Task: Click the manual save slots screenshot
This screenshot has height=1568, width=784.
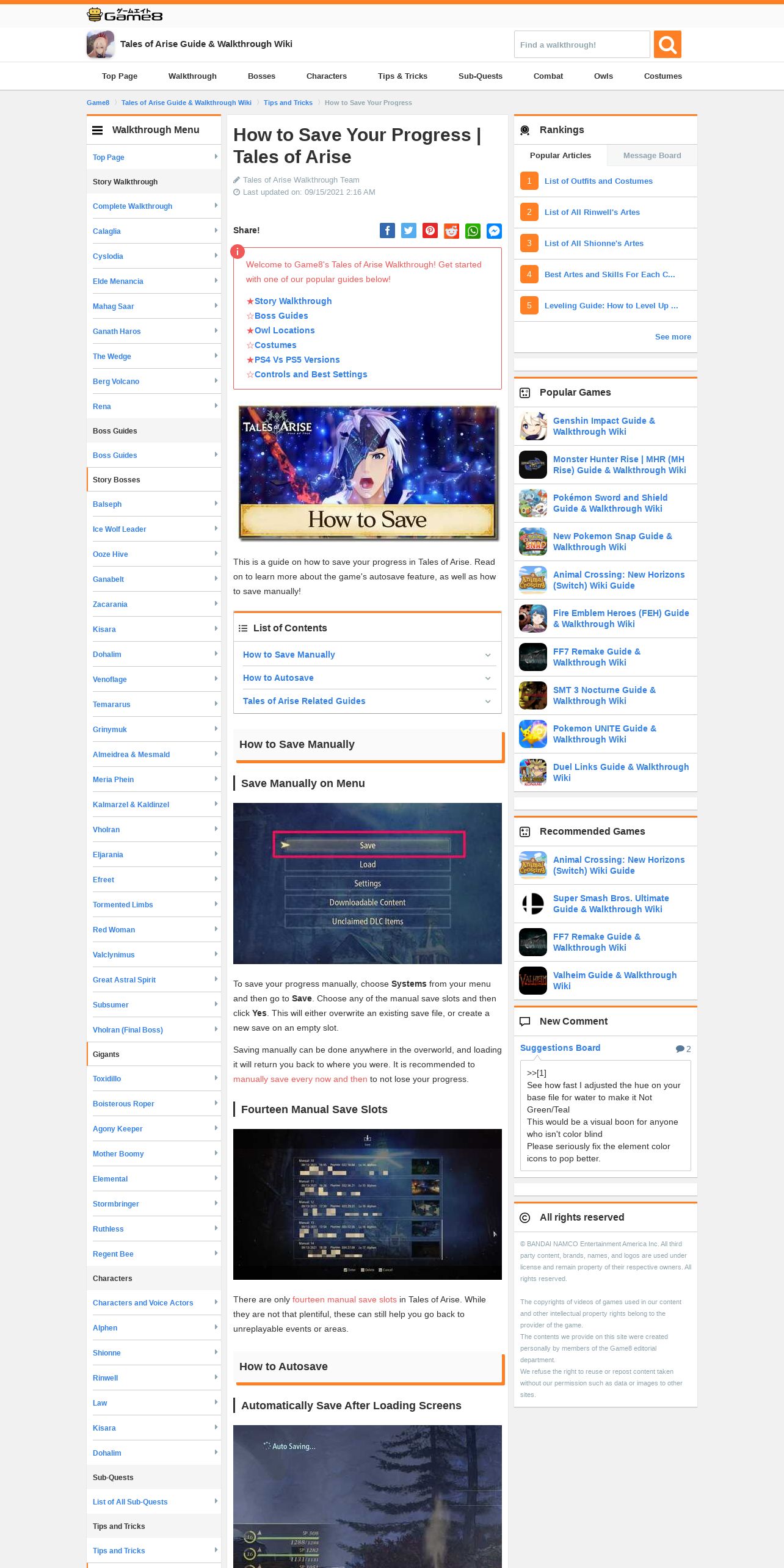Action: pyautogui.click(x=368, y=1204)
